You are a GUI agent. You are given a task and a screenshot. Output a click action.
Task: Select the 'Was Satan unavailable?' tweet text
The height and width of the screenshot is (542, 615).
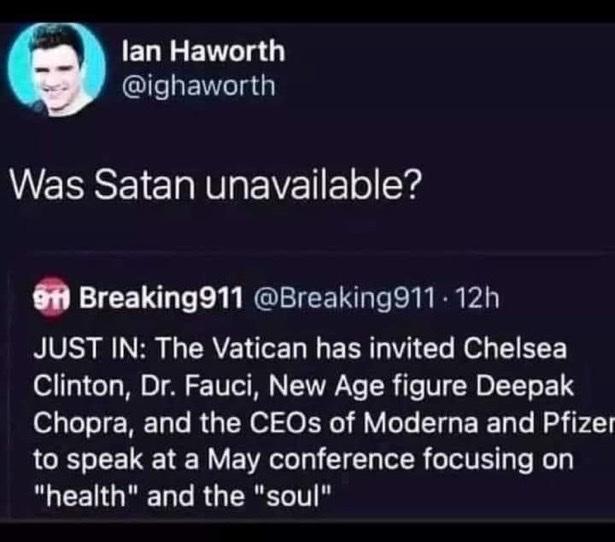[217, 185]
